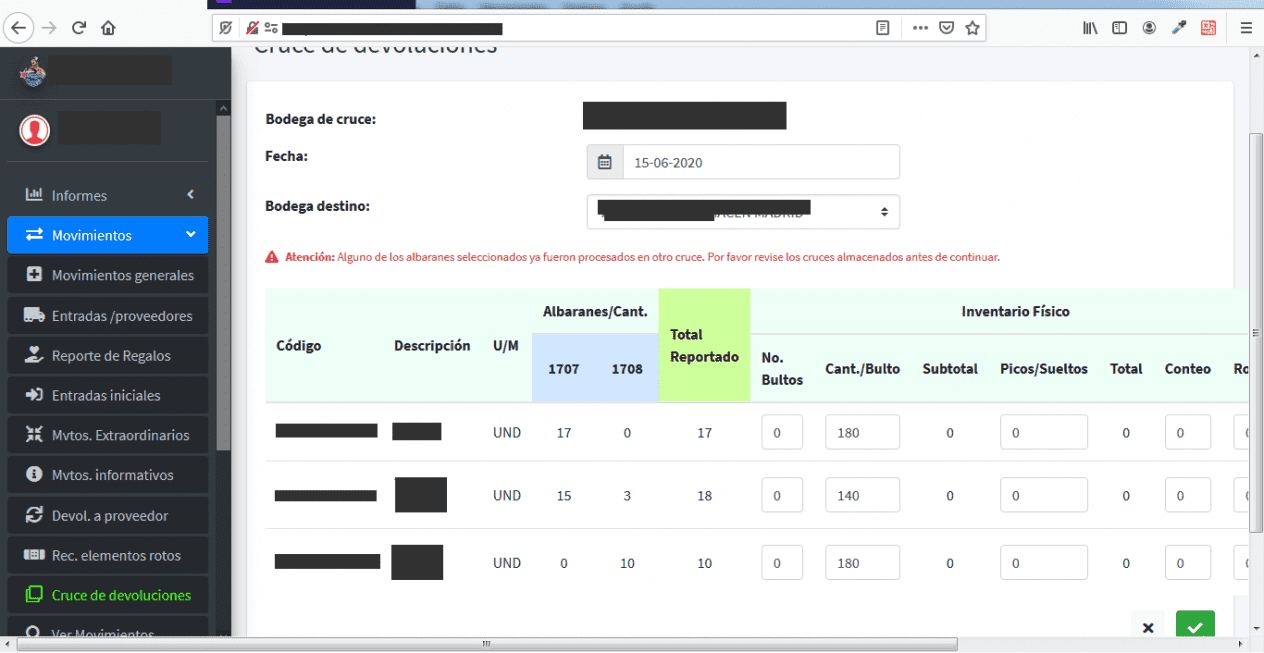Click the horizontal scrollbar right arrow
The height and width of the screenshot is (653, 1264).
point(1240,644)
